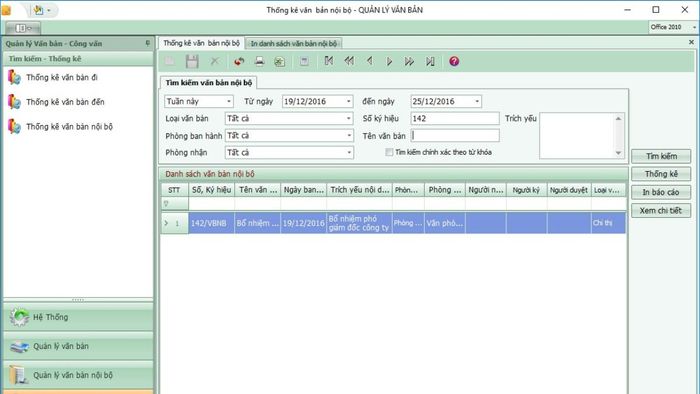Viewport: 700px width, 394px height.
Task: Open the Phòng ban hành dropdown
Action: [x=349, y=135]
